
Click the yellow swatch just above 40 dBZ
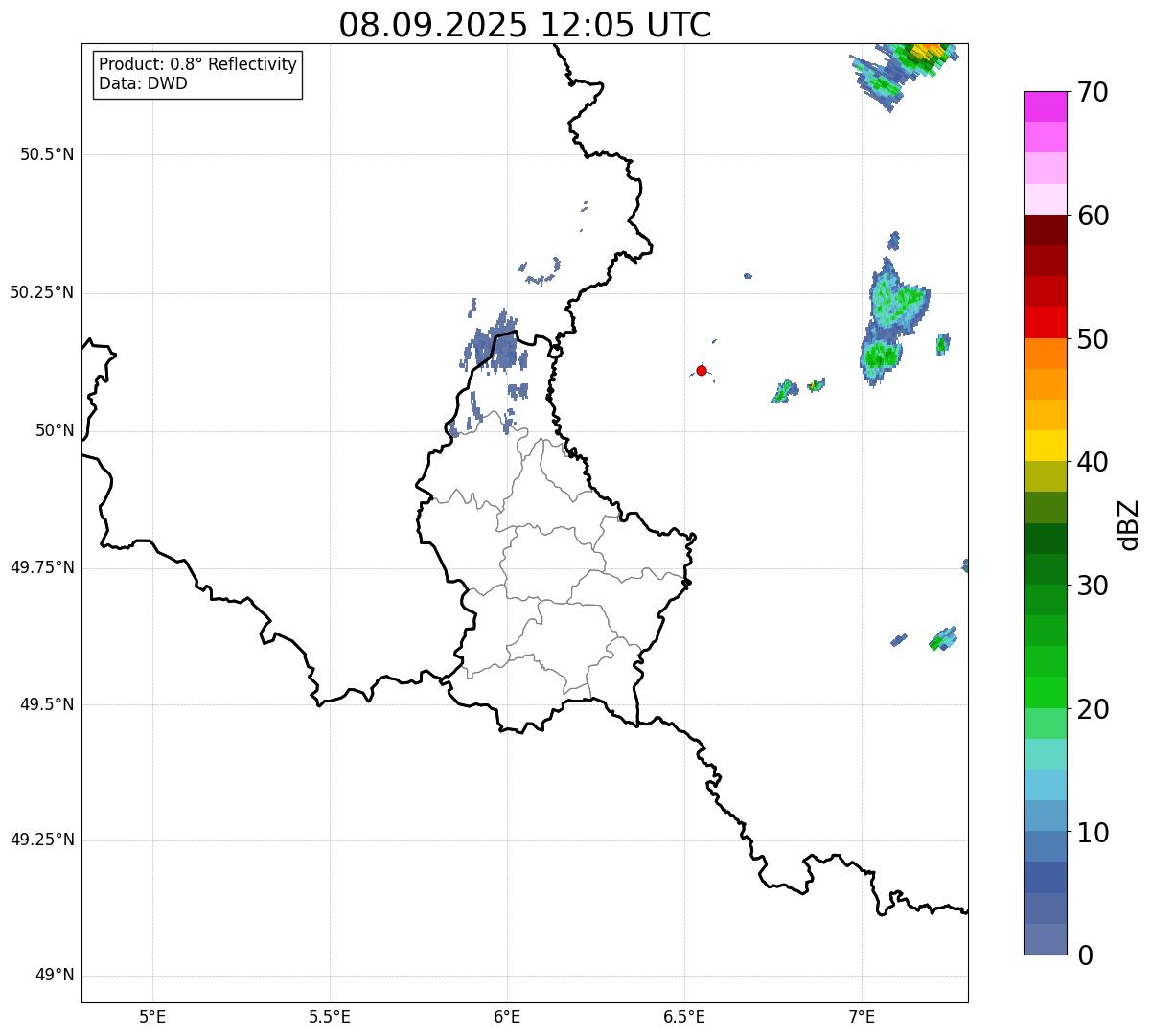[x=1045, y=446]
